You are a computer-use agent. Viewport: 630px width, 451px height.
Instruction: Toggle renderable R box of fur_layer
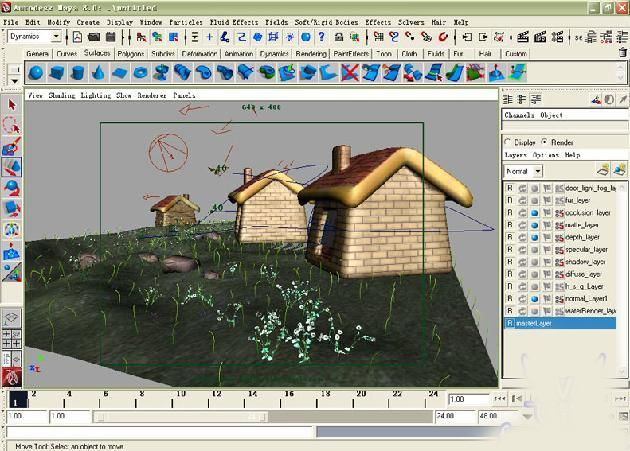509,200
